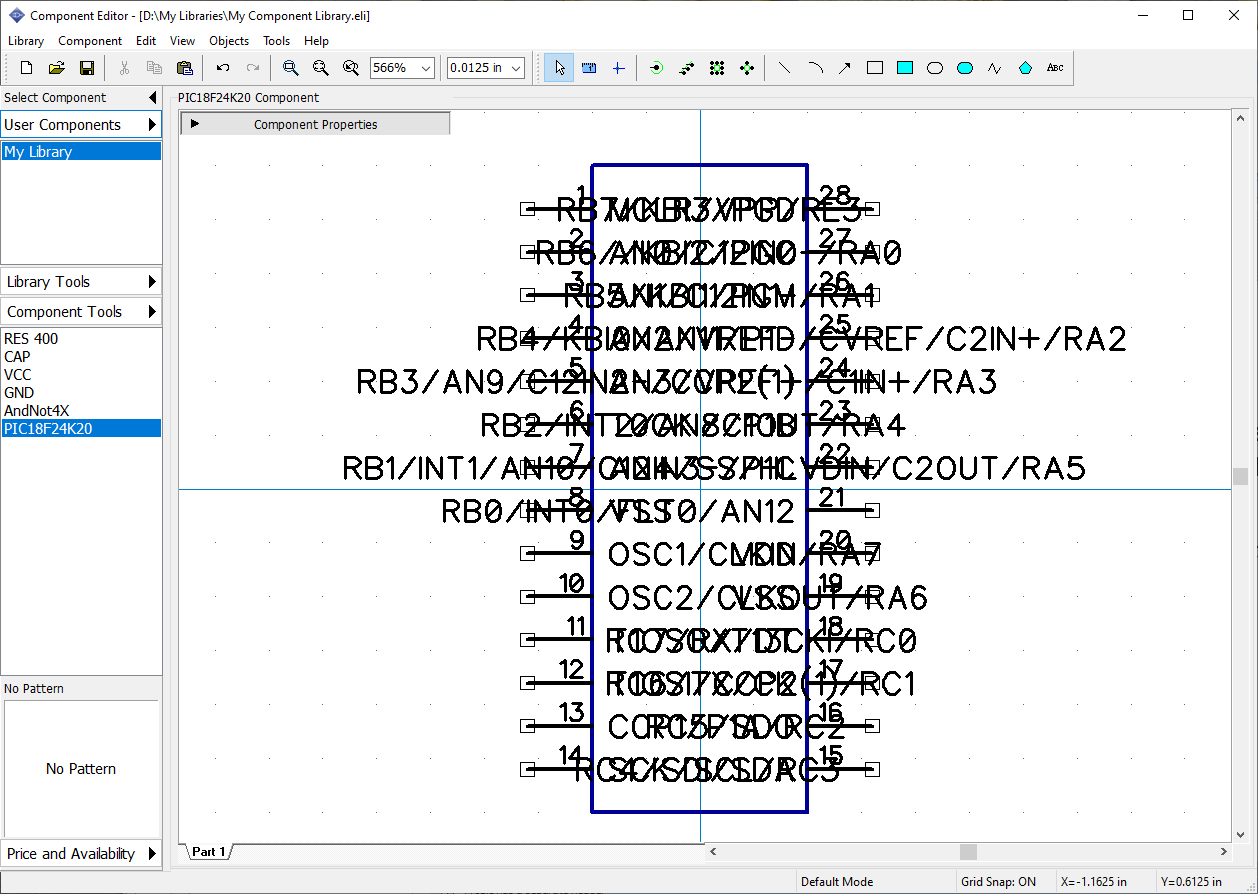Image resolution: width=1258 pixels, height=894 pixels.
Task: Redo the last undone action
Action: coord(253,68)
